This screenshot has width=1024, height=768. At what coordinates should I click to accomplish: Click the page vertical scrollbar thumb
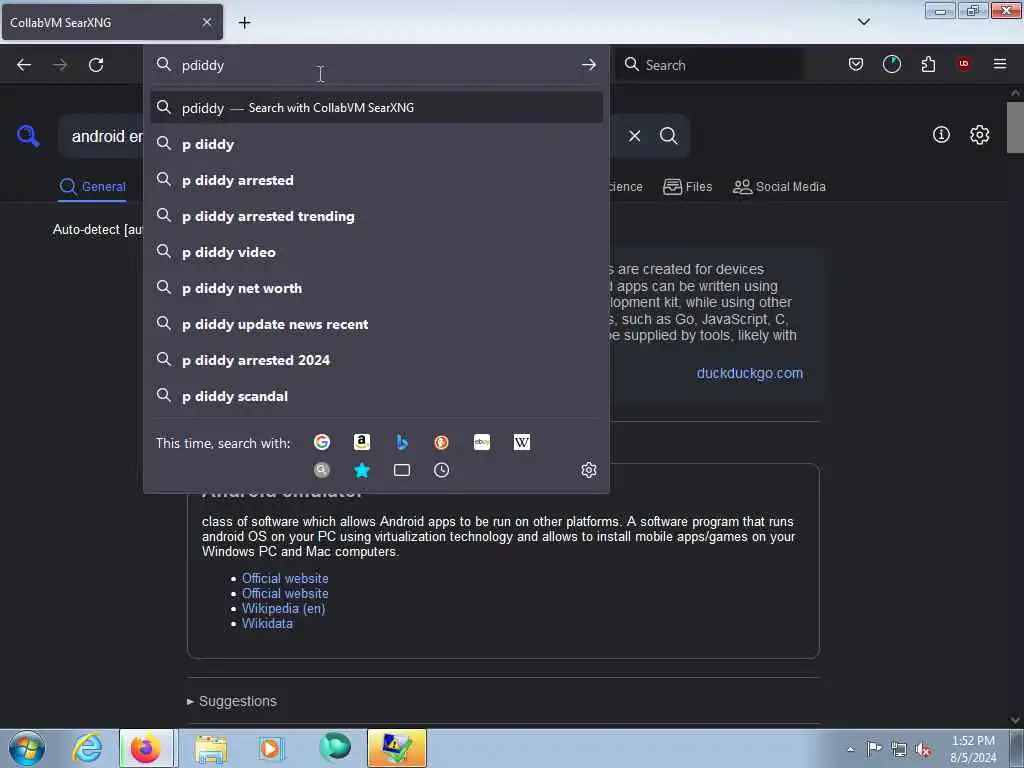click(x=1014, y=127)
